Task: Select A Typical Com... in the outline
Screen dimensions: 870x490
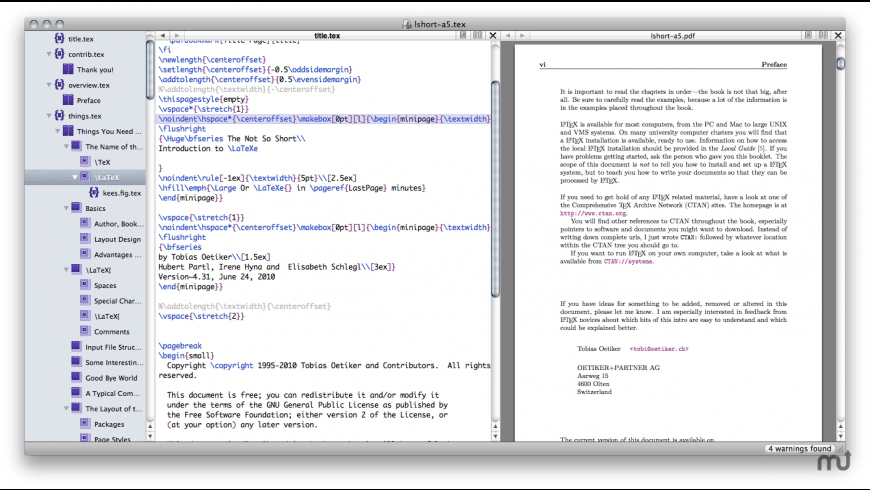Action: [113, 393]
